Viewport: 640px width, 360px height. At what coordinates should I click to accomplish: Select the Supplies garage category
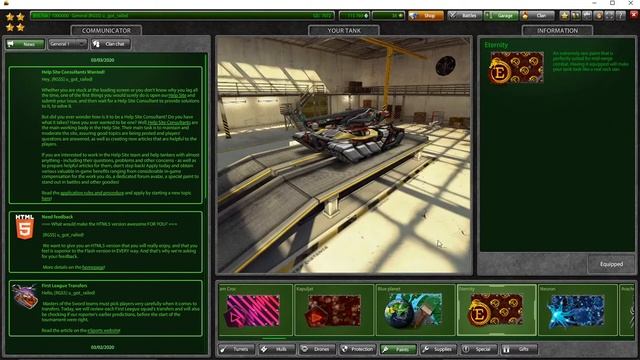[x=438, y=349]
